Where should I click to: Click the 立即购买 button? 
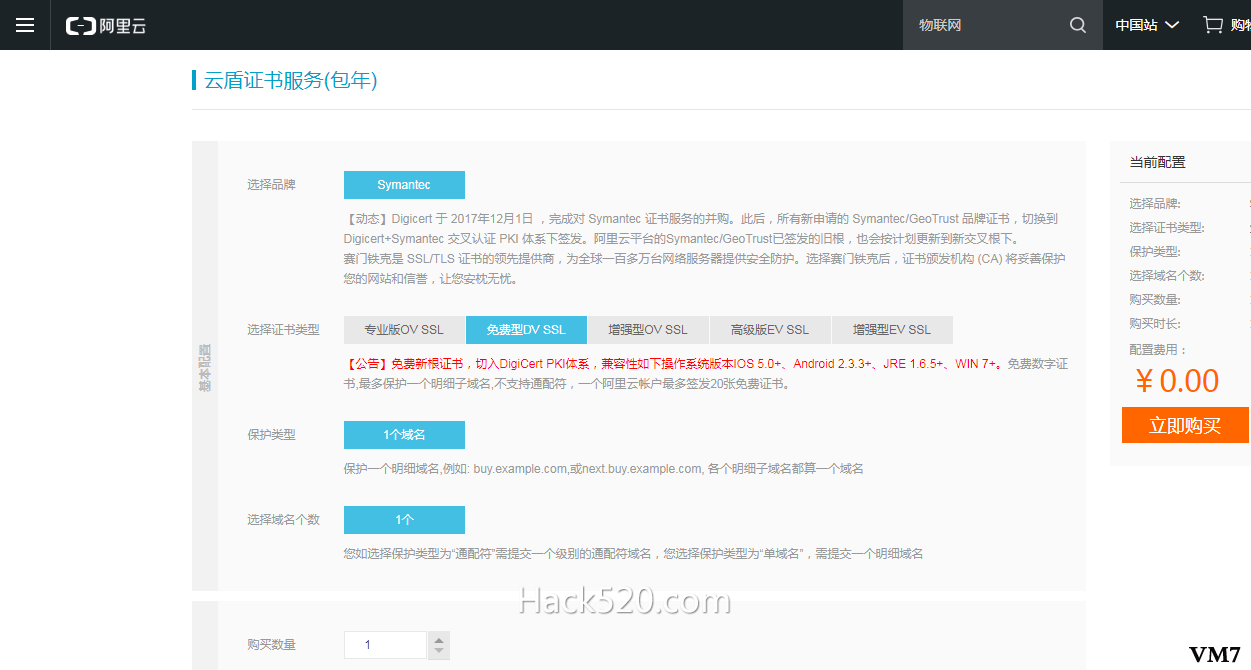click(x=1185, y=425)
